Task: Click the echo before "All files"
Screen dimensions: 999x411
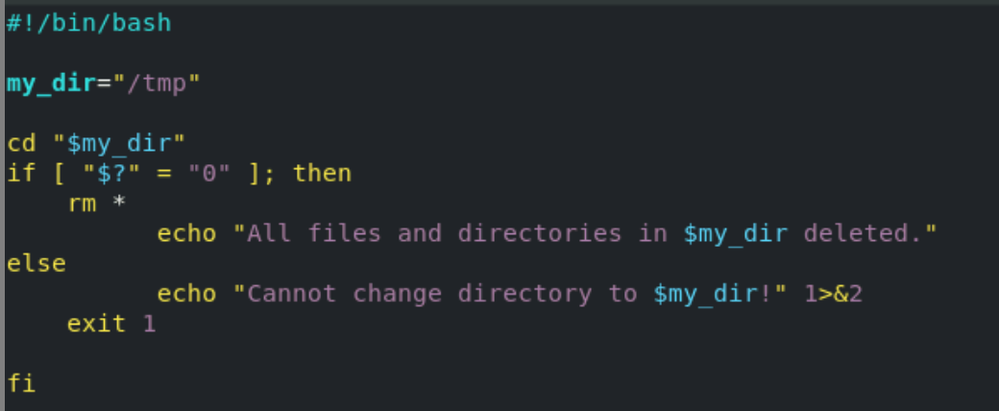Action: tap(186, 233)
